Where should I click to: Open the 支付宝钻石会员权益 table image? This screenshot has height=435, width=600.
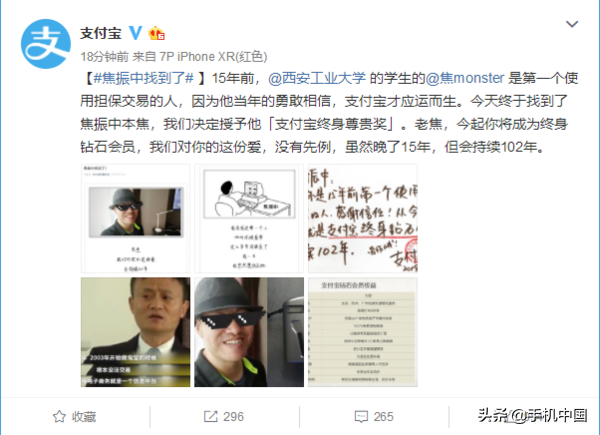pyautogui.click(x=363, y=332)
